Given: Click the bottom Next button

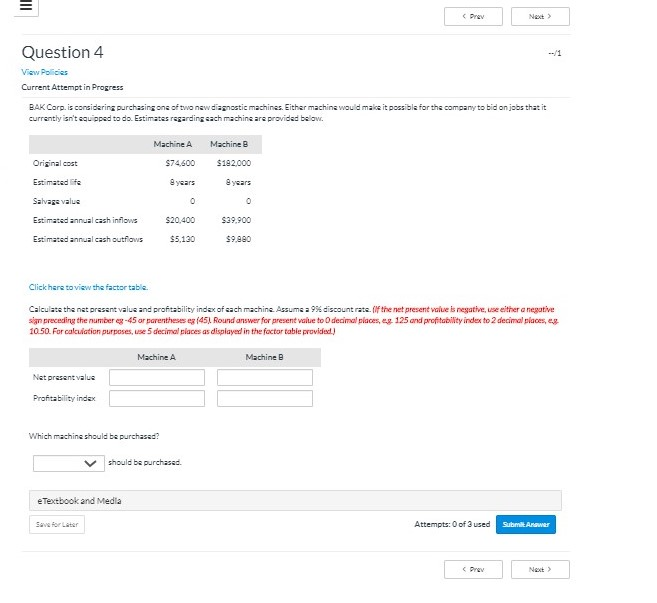Looking at the screenshot, I should point(540,569).
